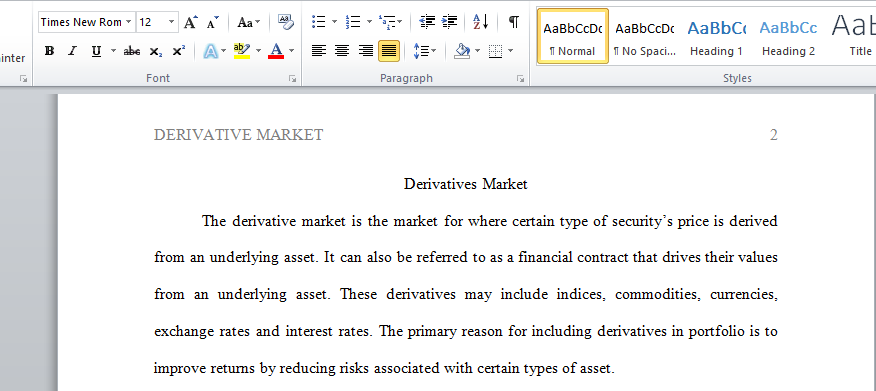Viewport: 876px width, 391px height.
Task: Apply the Heading 1 style
Action: point(716,37)
